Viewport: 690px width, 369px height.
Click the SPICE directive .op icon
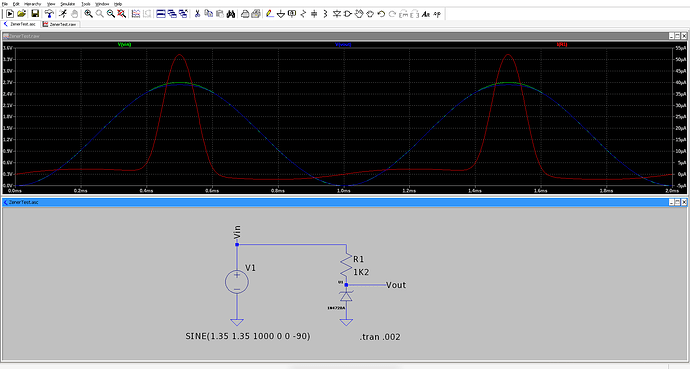pos(437,14)
